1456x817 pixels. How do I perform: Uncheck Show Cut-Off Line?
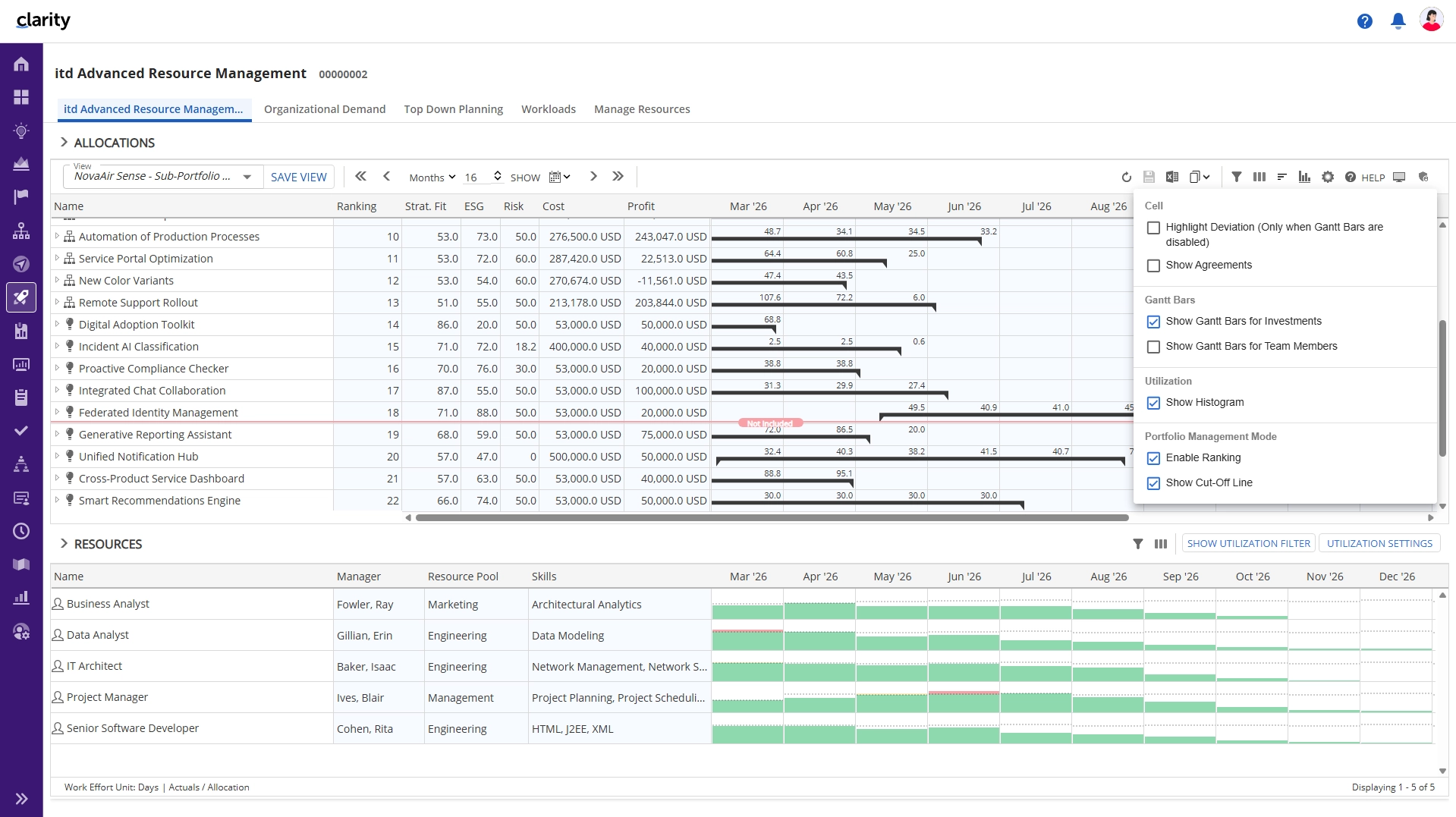tap(1153, 483)
